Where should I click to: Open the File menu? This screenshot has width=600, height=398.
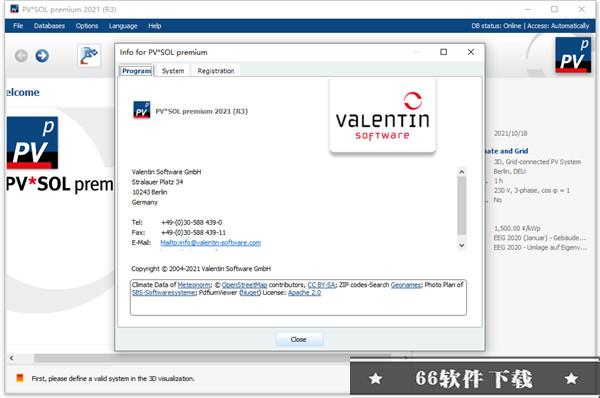(18, 26)
